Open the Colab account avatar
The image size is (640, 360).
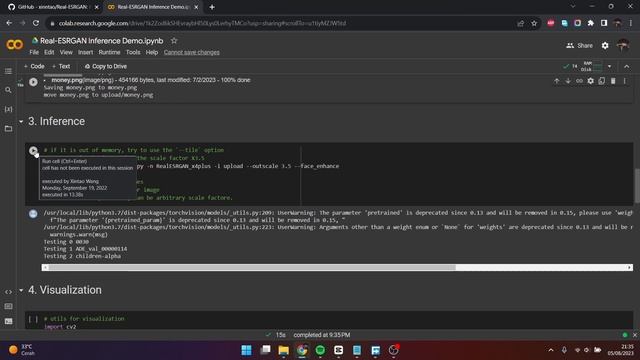622,45
